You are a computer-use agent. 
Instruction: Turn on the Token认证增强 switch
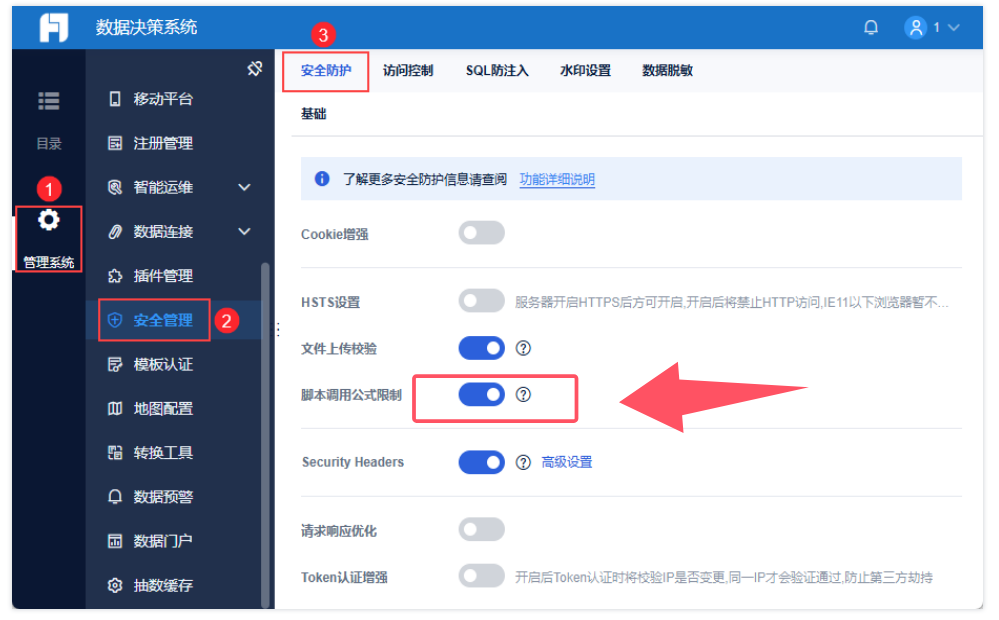pyautogui.click(x=481, y=575)
